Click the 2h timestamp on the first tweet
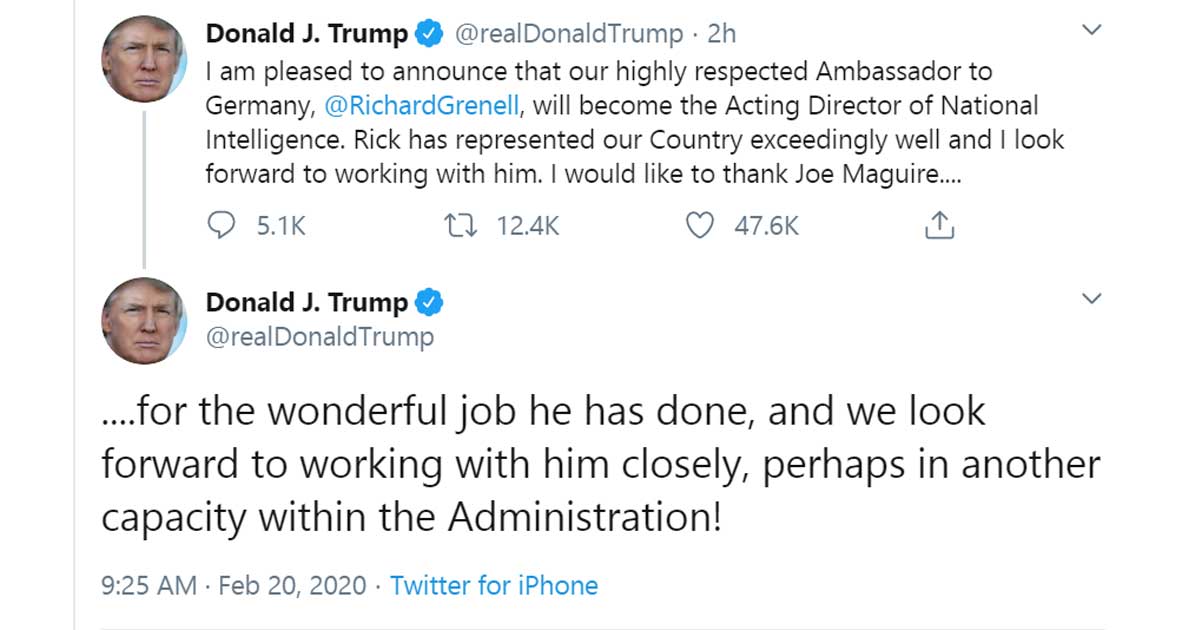1200x630 pixels. [x=721, y=34]
